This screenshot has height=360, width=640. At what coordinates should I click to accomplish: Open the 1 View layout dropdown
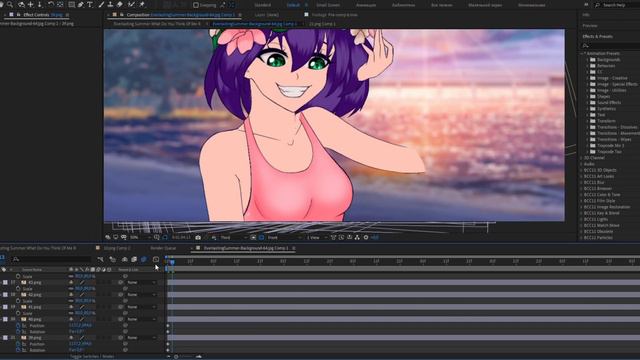[x=317, y=237]
